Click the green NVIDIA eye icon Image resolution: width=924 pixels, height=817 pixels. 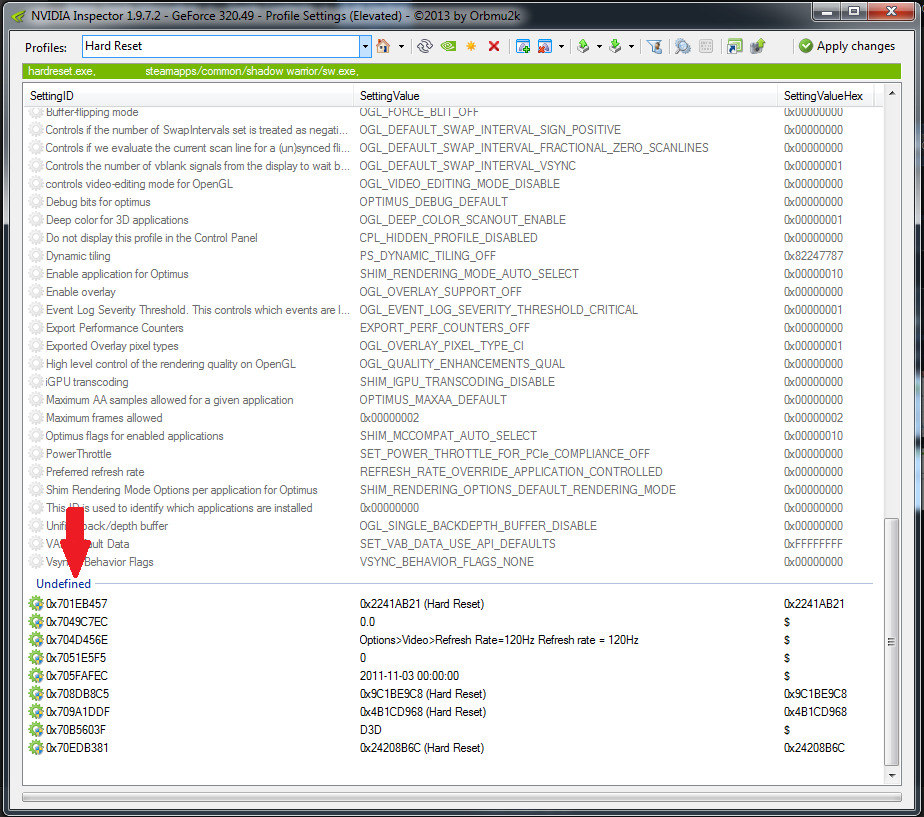(x=448, y=46)
